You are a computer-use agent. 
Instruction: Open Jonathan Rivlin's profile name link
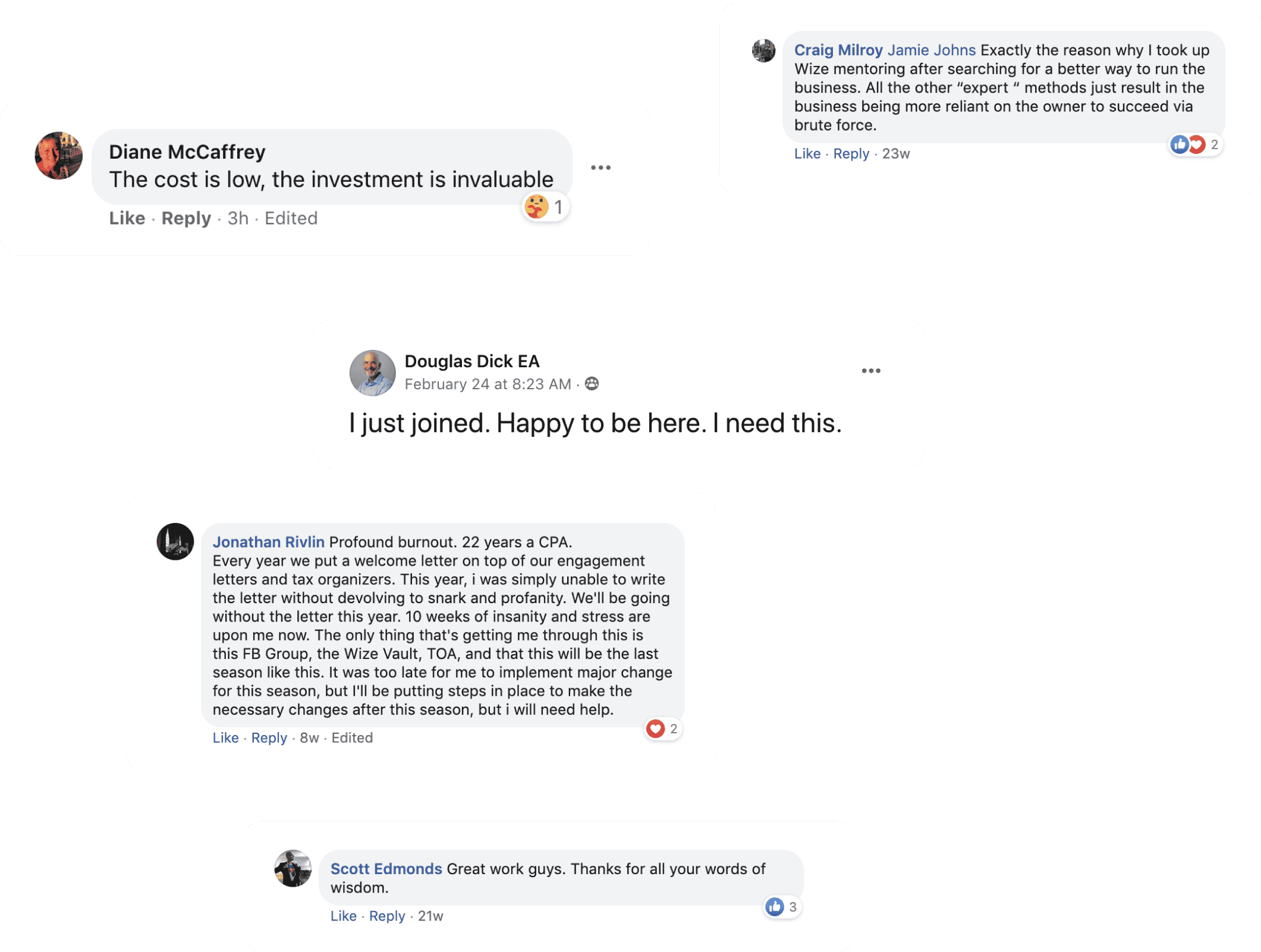coord(268,542)
